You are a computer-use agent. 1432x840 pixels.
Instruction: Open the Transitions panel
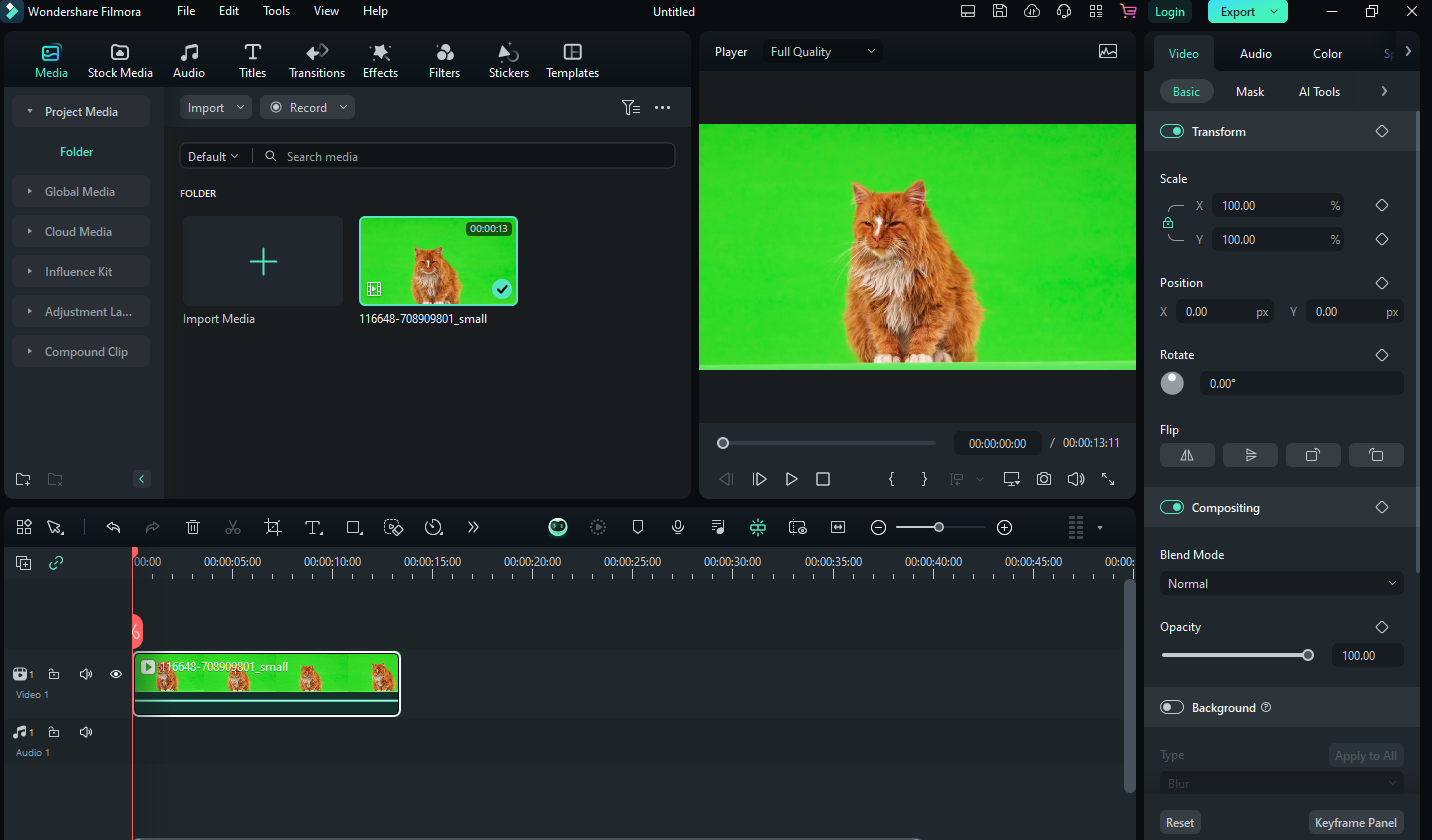pyautogui.click(x=316, y=59)
